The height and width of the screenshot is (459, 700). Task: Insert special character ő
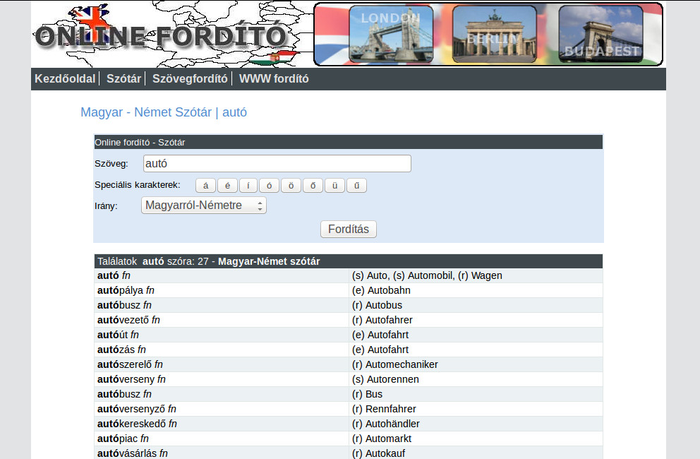click(313, 185)
